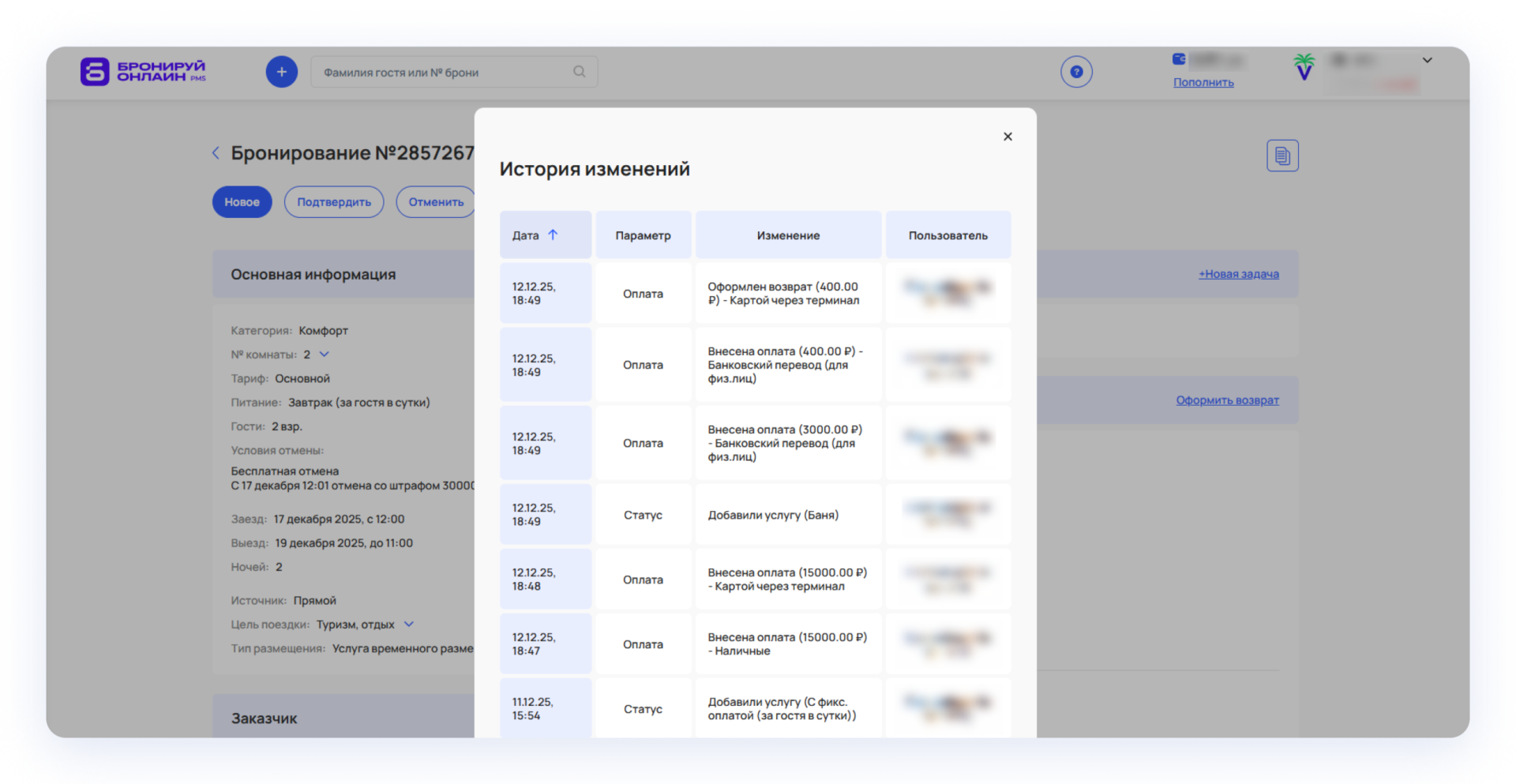Click the +Новая задача link
Image resolution: width=1516 pixels, height=784 pixels.
(x=1238, y=274)
